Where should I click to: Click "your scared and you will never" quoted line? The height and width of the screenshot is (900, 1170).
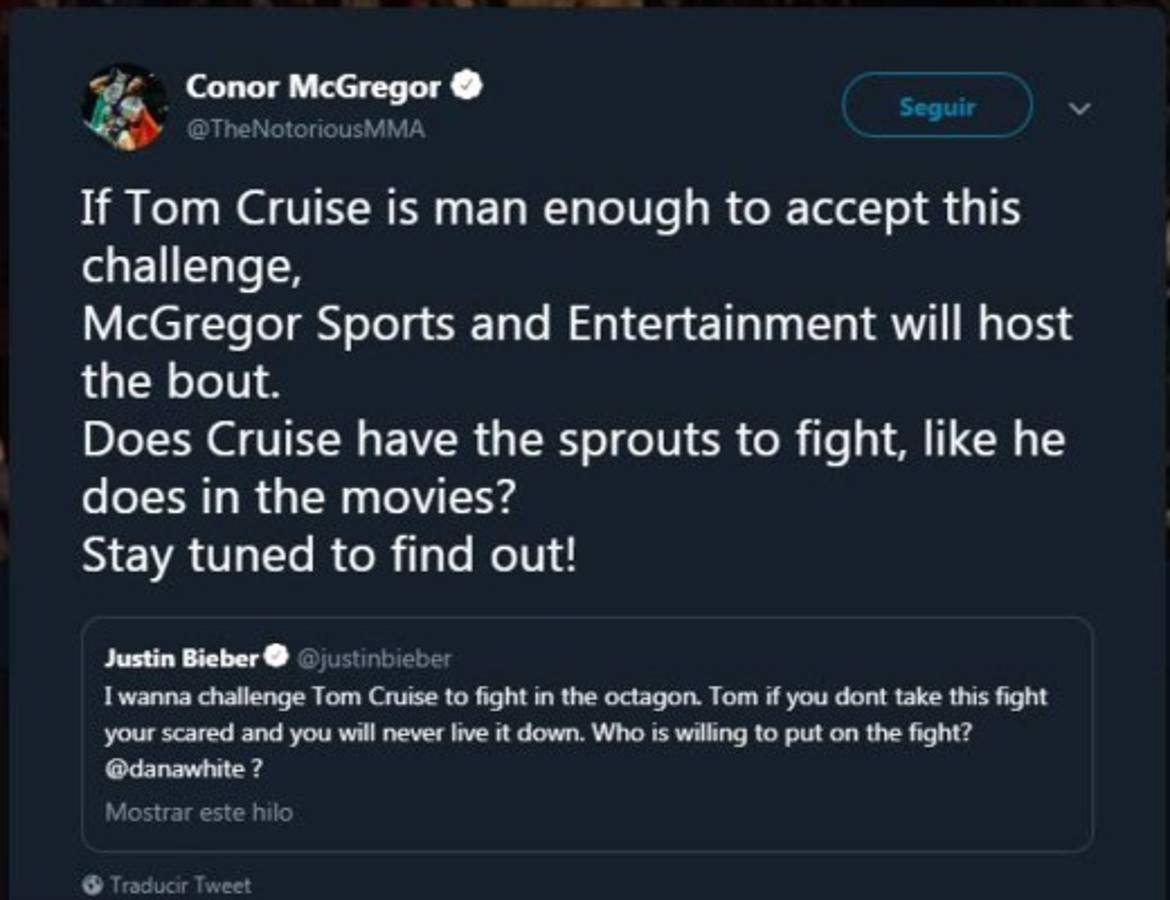click(x=540, y=733)
